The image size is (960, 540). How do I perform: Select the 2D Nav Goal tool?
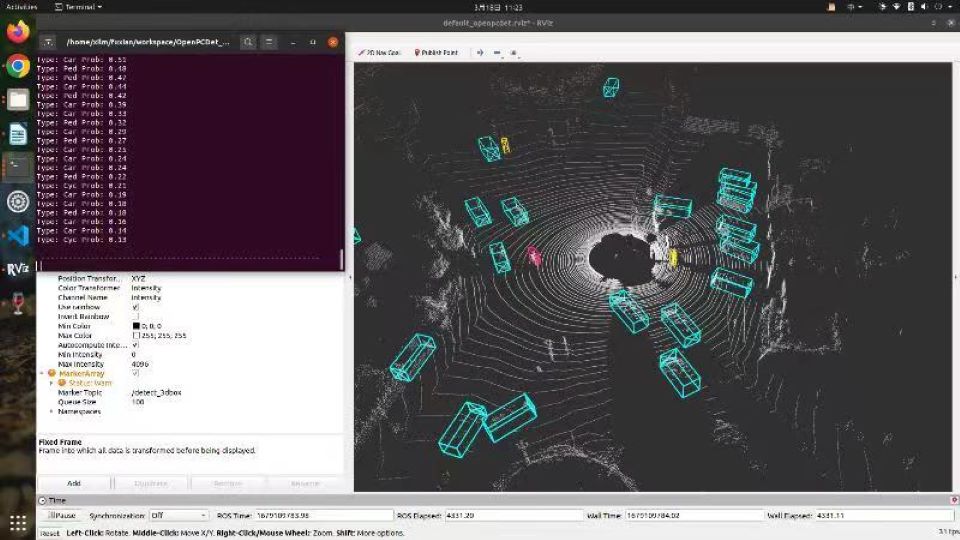point(380,52)
